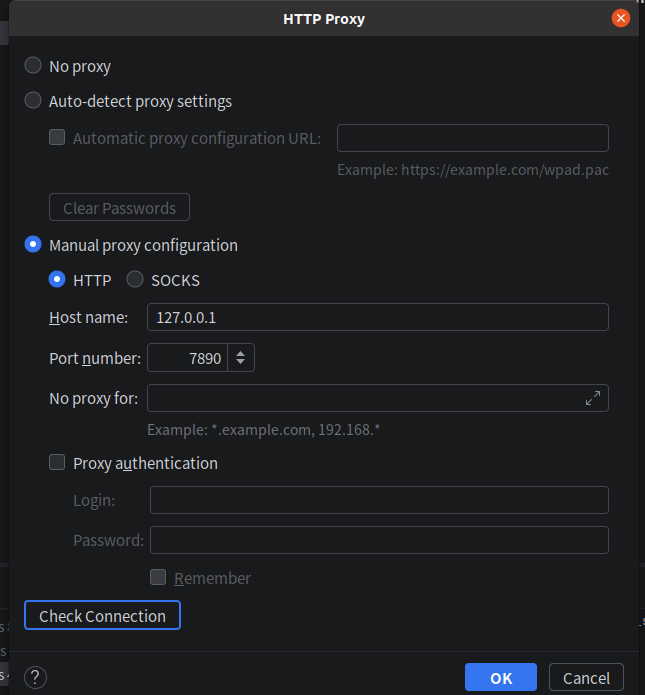Viewport: 645px width, 695px height.
Task: Click the Host name field with 127.0.0.1
Action: pos(378,317)
